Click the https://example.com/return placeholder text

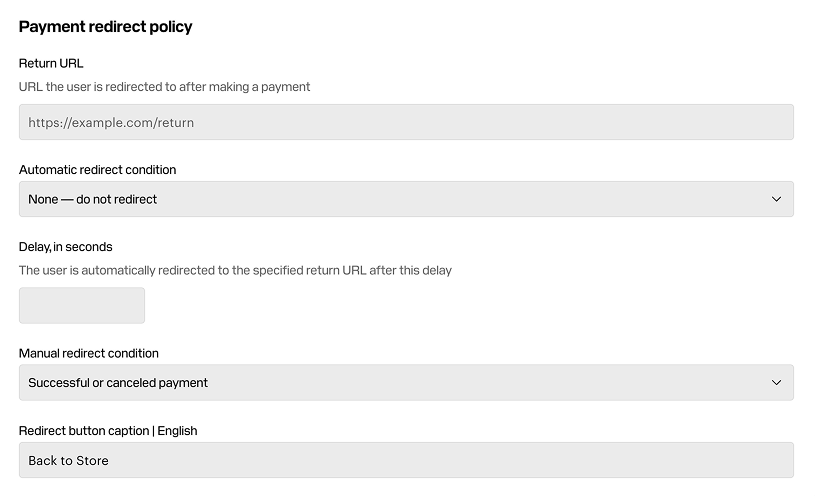111,123
